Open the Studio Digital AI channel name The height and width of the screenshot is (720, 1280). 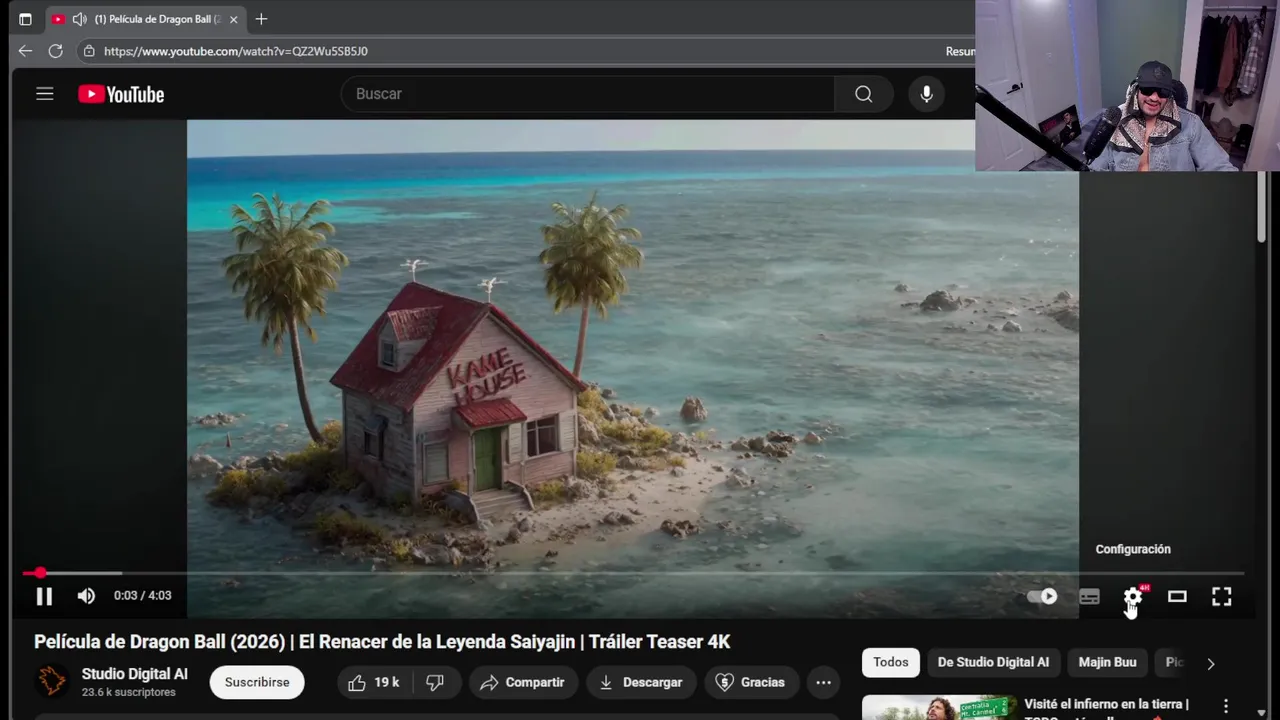pyautogui.click(x=134, y=674)
